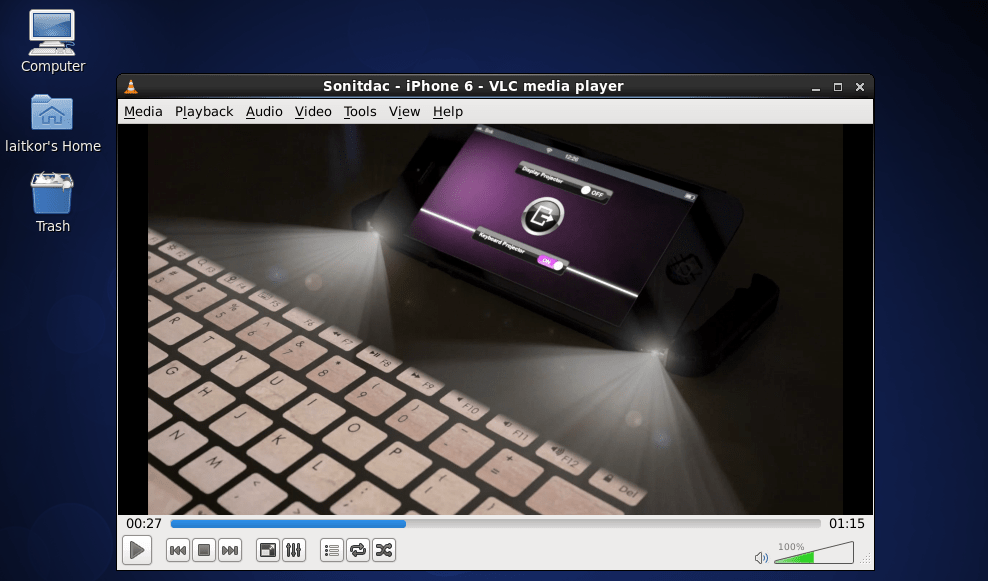Toggle fullscreen video mode
This screenshot has height=581, width=988.
click(x=267, y=550)
